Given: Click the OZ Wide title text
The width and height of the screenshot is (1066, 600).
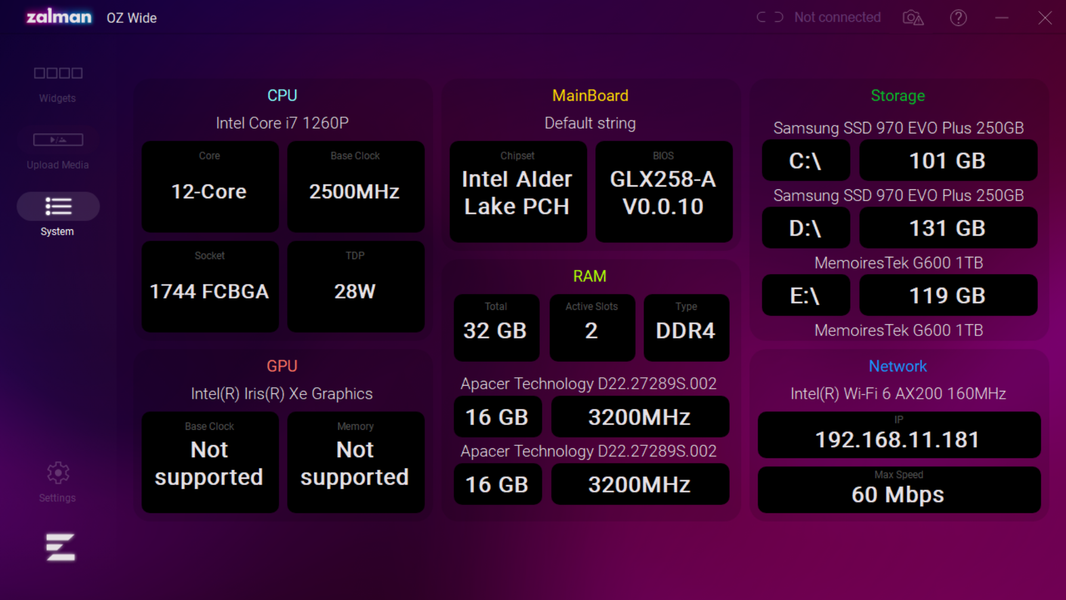Looking at the screenshot, I should (131, 18).
